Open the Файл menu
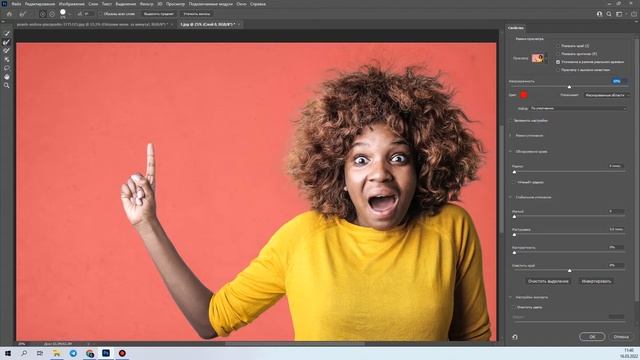Image resolution: width=640 pixels, height=360 pixels. click(16, 4)
